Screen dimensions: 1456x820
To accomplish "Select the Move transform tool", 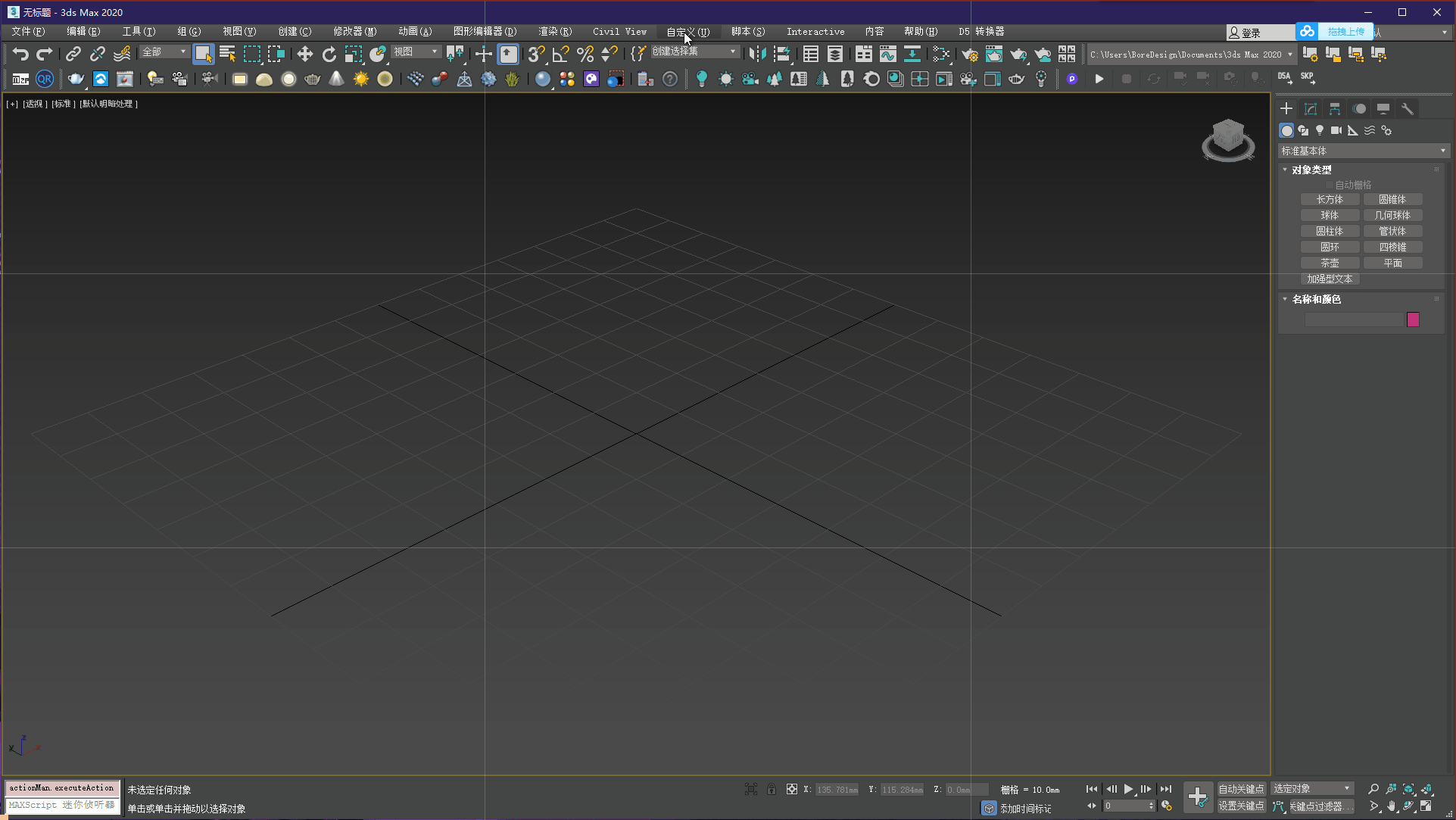I will point(304,54).
